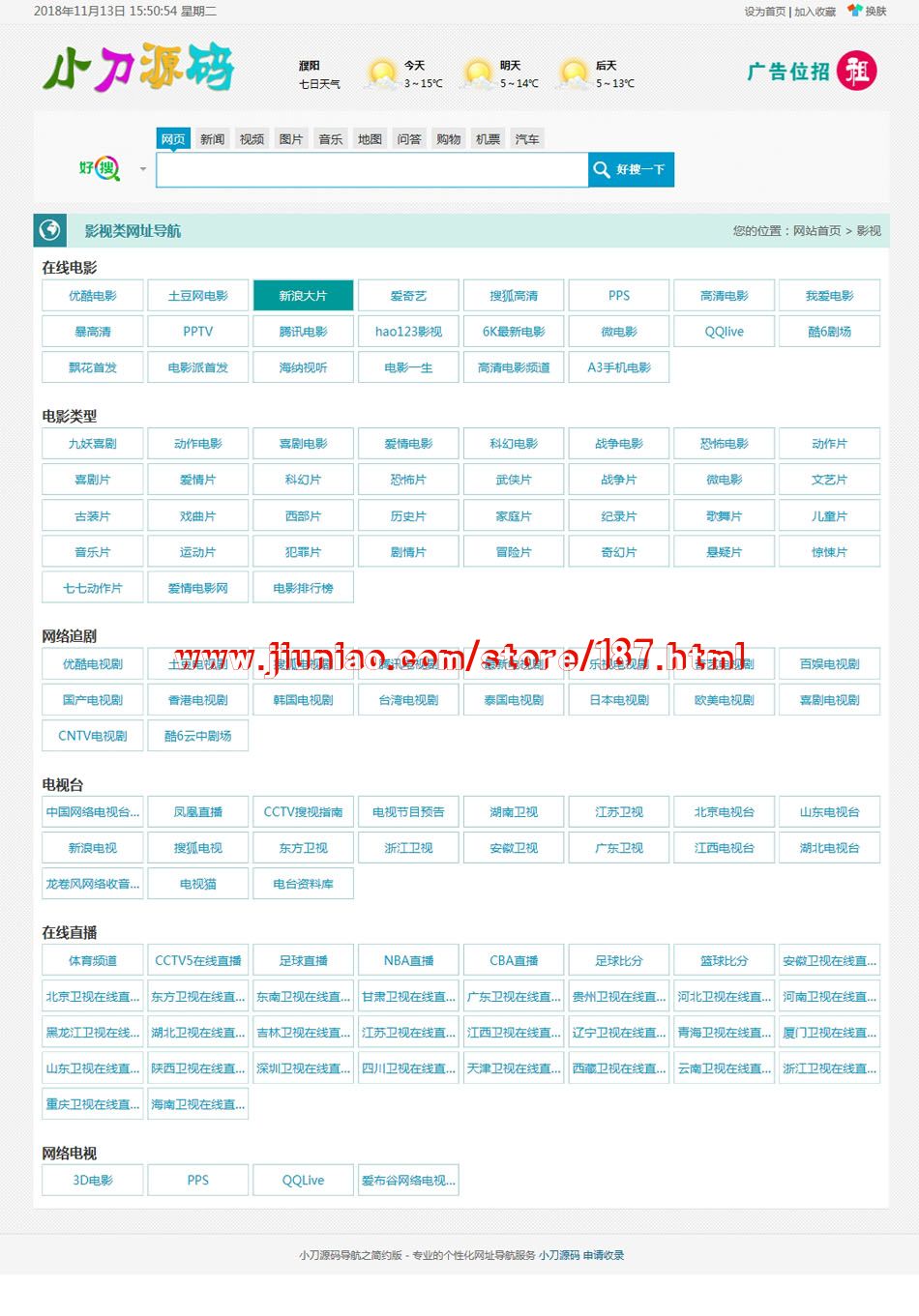
Task: Click the footer 申请收录 link
Action: coord(604,1255)
